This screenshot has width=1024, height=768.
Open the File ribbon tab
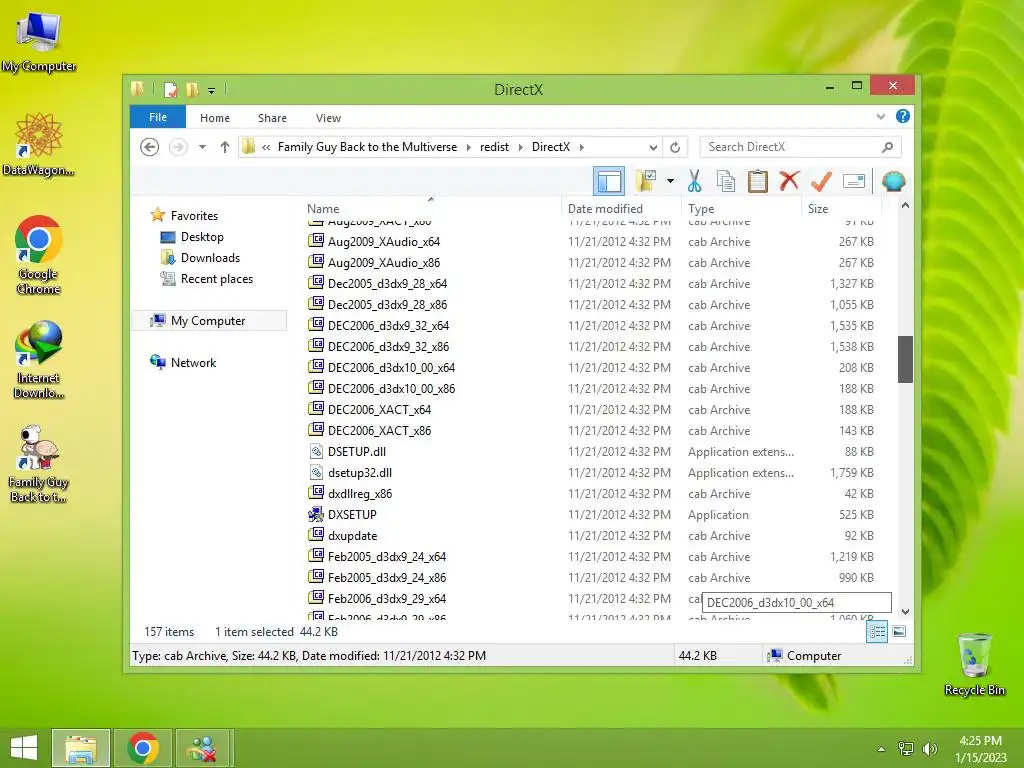tap(157, 117)
